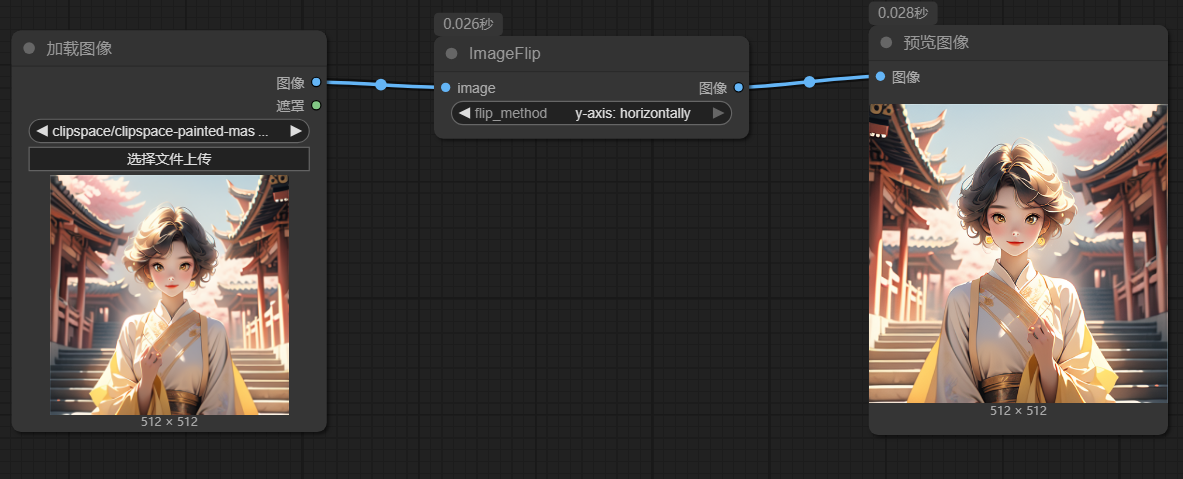The width and height of the screenshot is (1183, 479).
Task: Select previous image file with left arrow
Action: point(42,131)
